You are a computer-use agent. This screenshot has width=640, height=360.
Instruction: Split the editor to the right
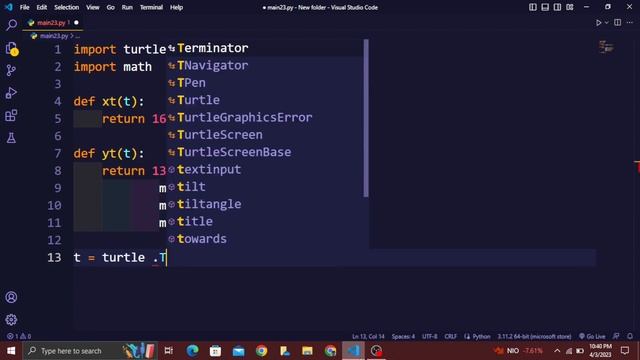[x=618, y=23]
